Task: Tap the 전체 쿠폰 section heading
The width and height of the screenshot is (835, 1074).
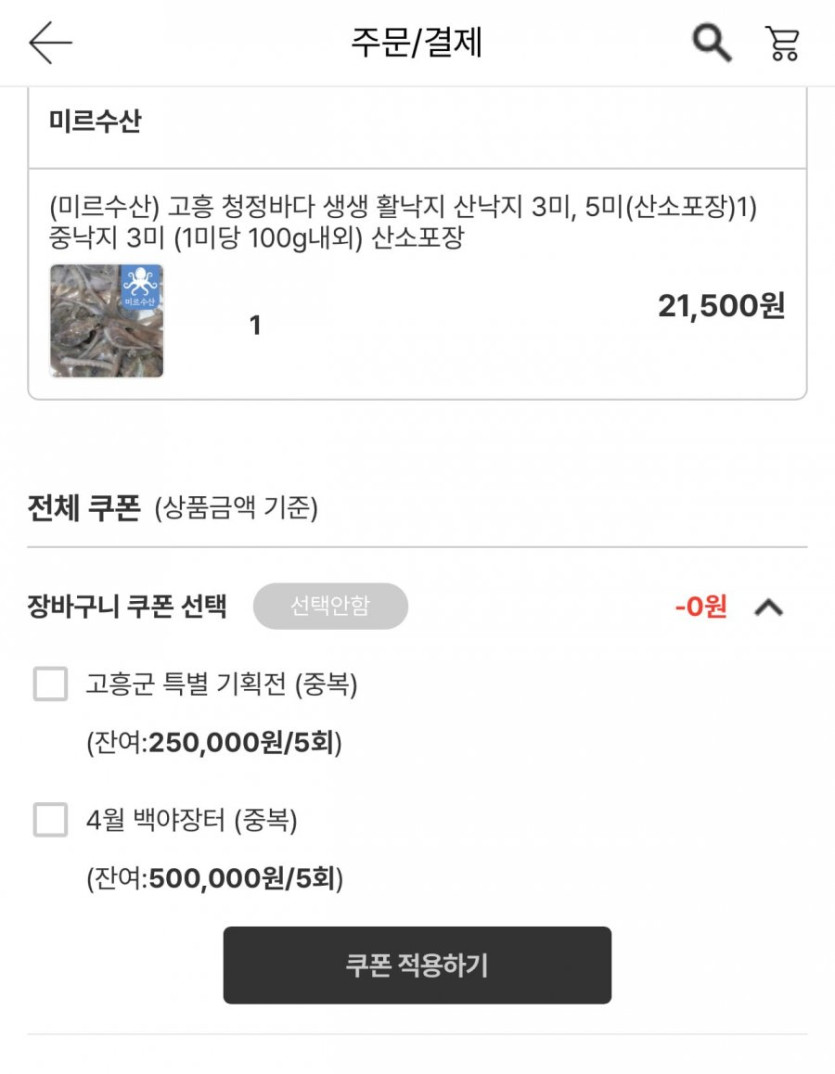Action: click(x=85, y=507)
